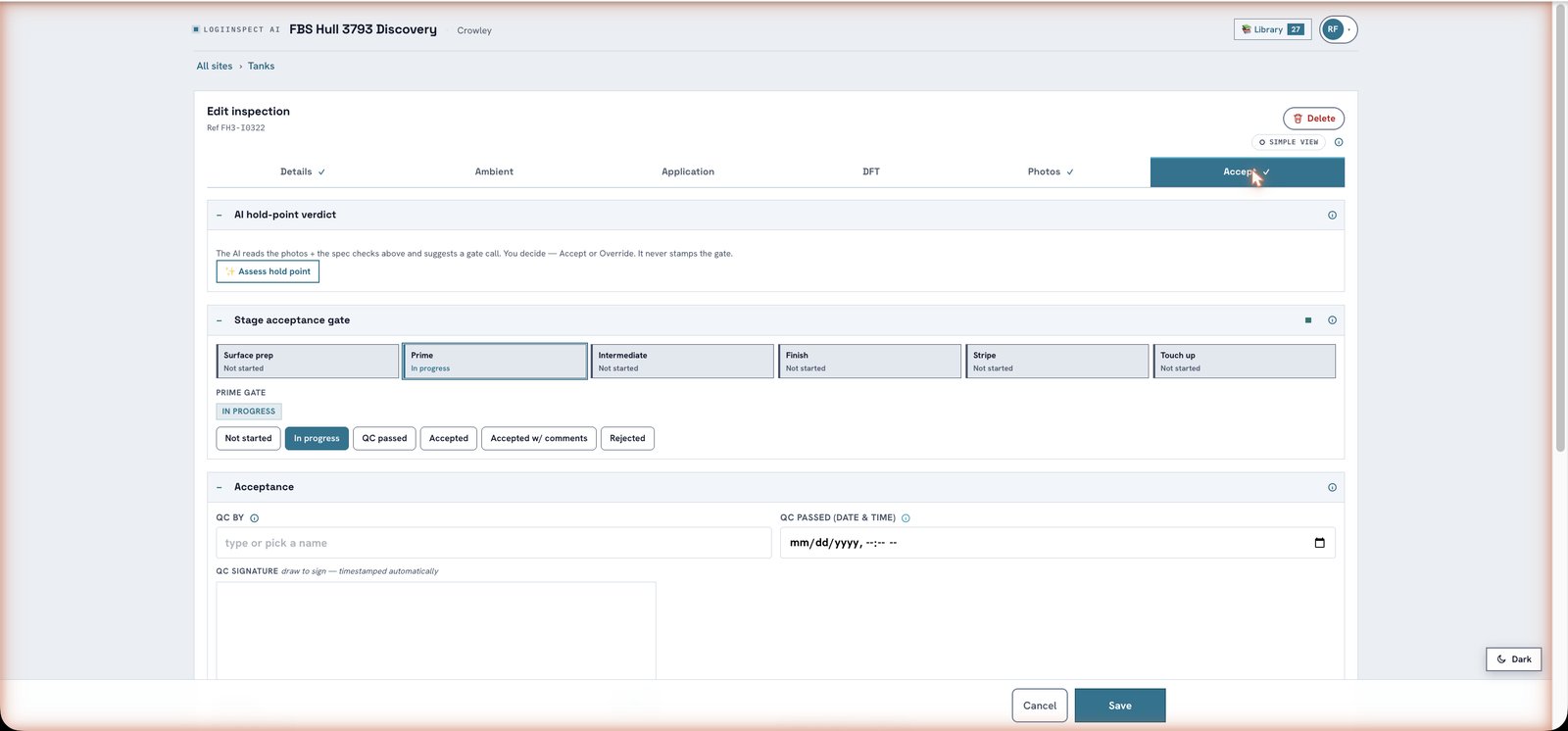The height and width of the screenshot is (731, 1568).
Task: Switch to the Details tab
Action: [x=302, y=171]
